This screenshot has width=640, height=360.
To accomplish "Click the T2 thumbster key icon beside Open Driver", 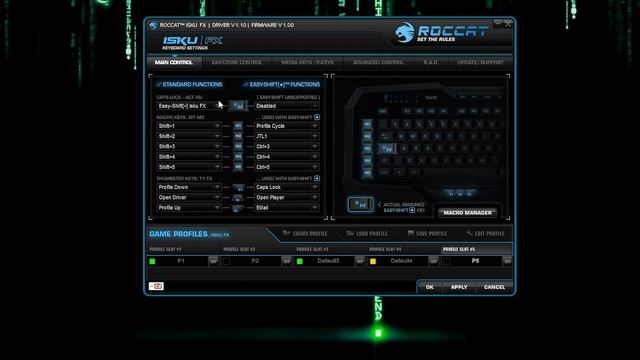I will click(x=238, y=198).
